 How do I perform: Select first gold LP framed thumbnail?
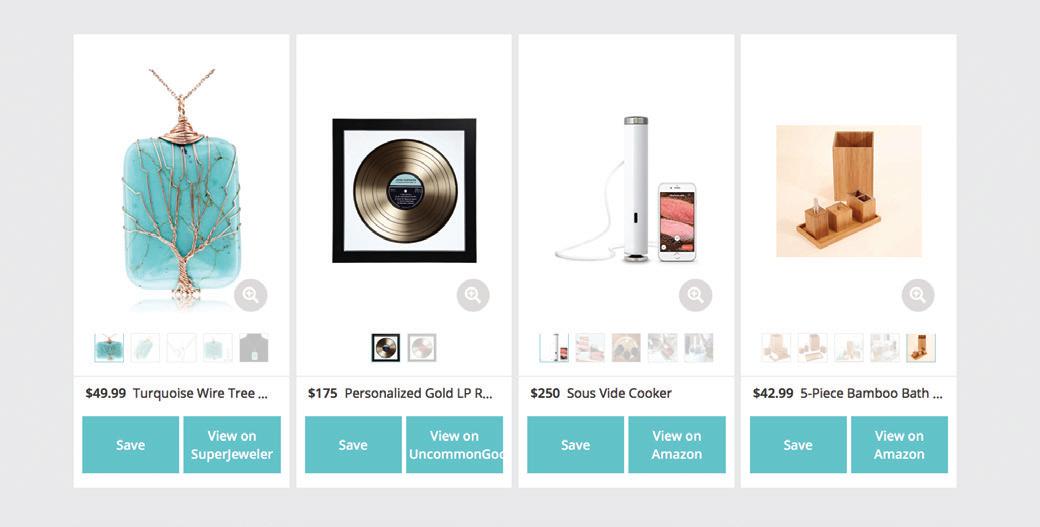(x=386, y=348)
